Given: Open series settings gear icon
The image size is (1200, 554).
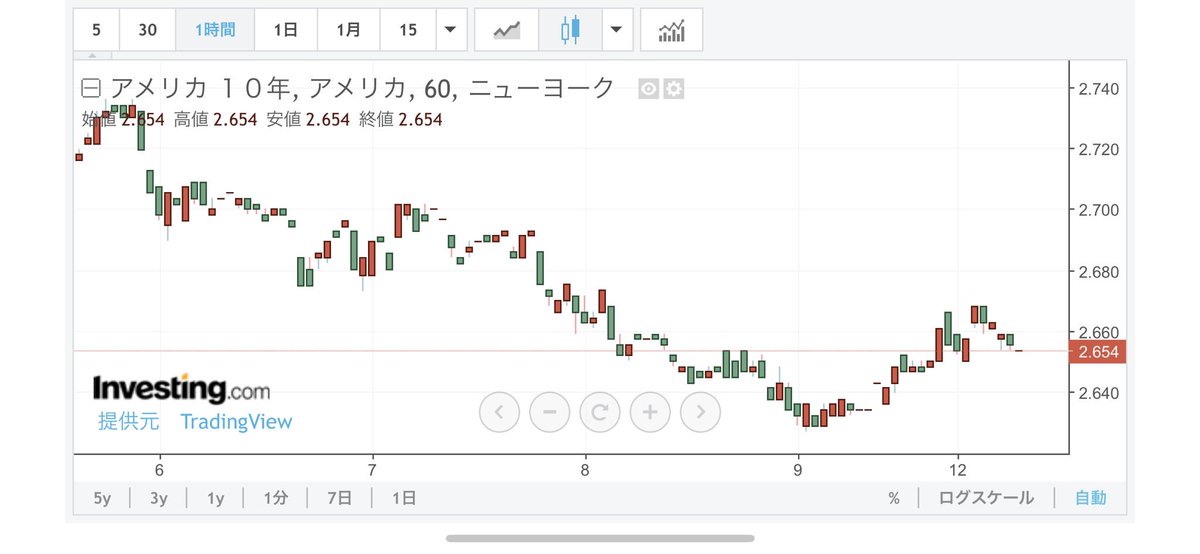Looking at the screenshot, I should pos(674,89).
